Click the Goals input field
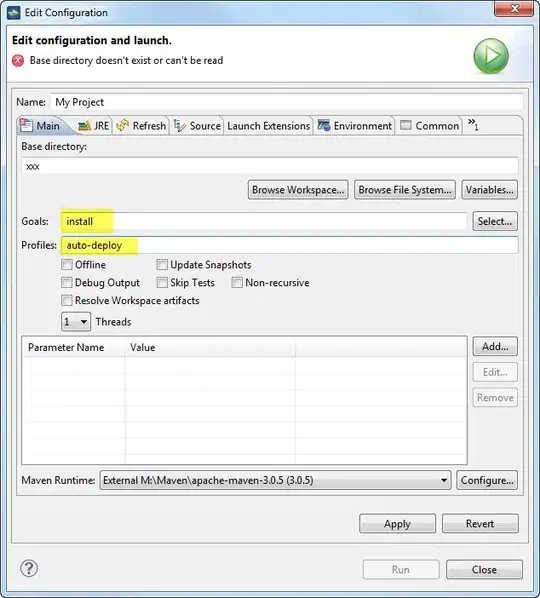 point(264,221)
